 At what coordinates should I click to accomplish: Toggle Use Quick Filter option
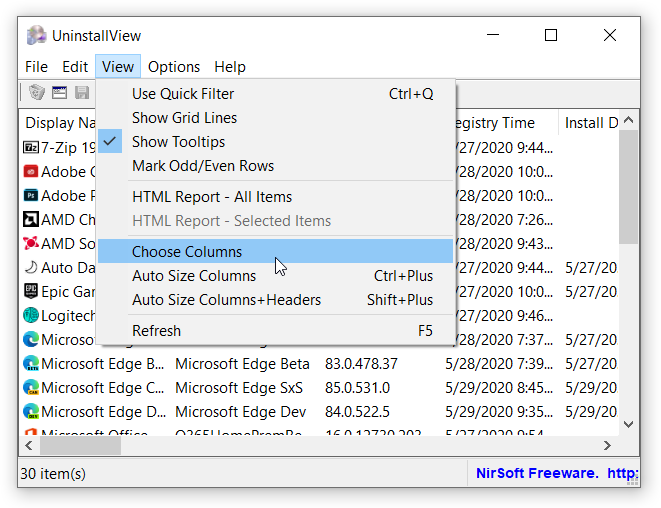[275, 94]
